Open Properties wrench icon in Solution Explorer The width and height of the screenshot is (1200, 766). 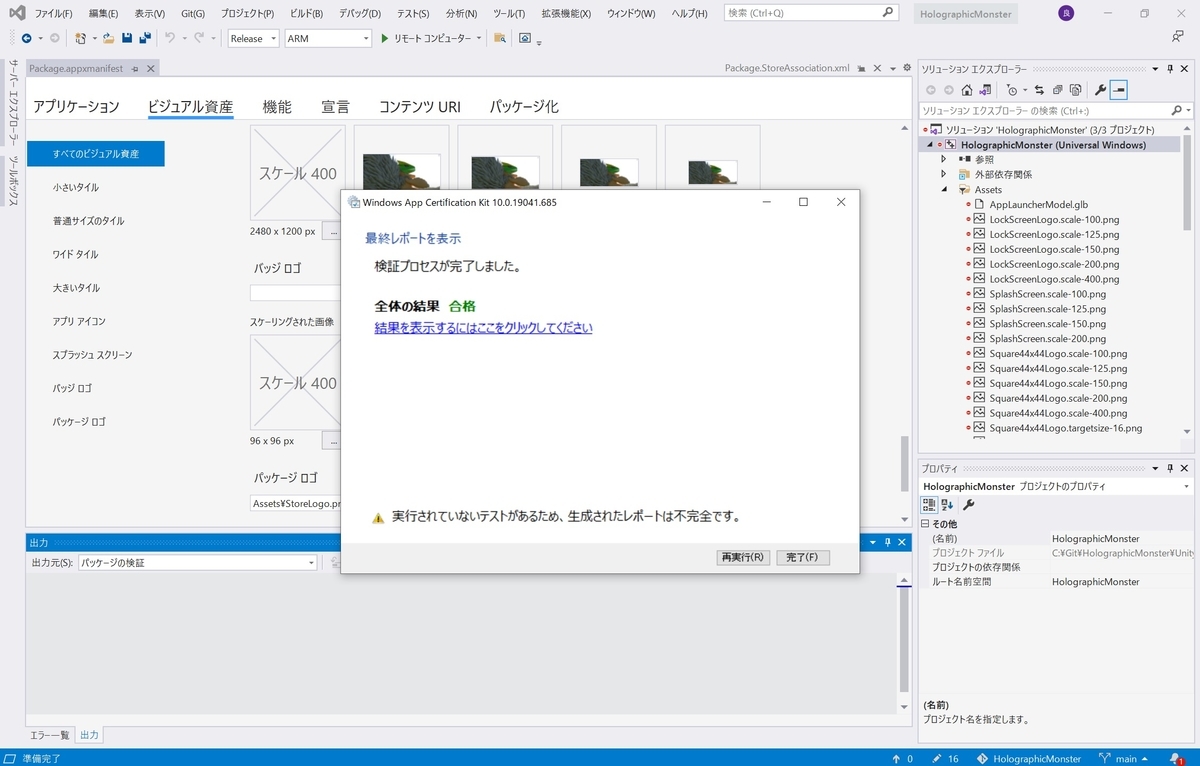[1101, 90]
